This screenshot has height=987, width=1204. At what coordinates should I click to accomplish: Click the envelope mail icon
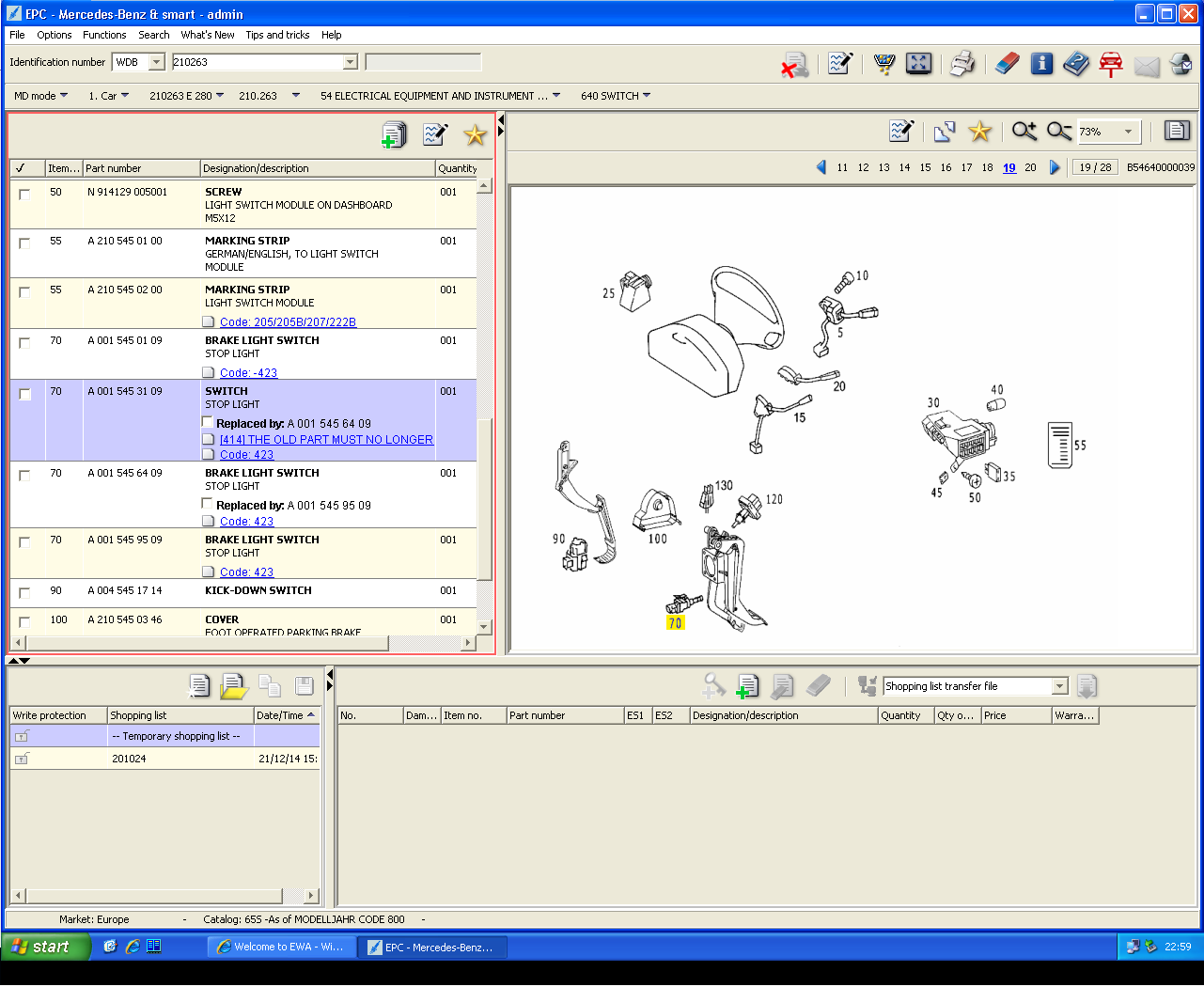point(1146,65)
